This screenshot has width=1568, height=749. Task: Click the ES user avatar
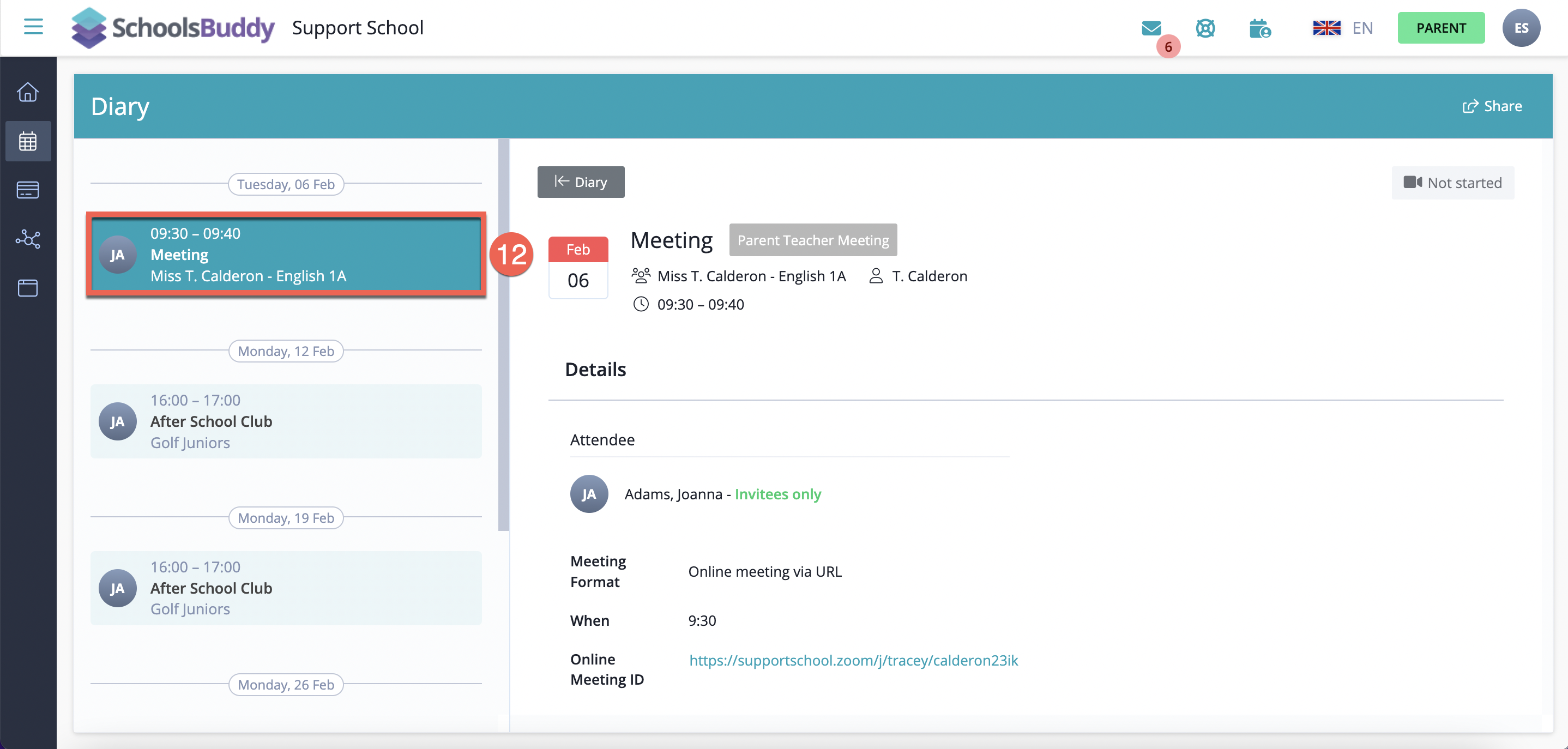[x=1521, y=28]
